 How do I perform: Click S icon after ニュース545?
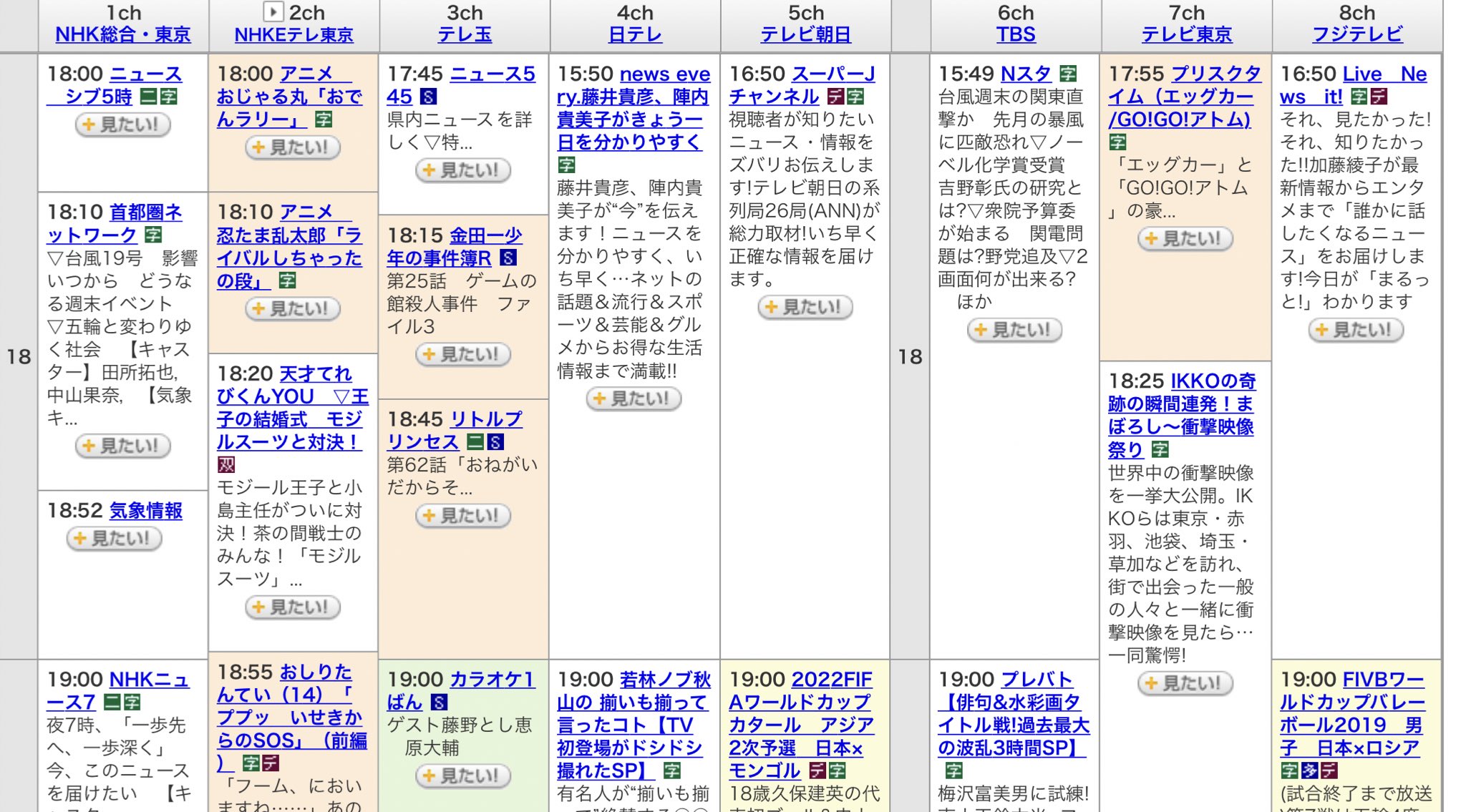(428, 97)
